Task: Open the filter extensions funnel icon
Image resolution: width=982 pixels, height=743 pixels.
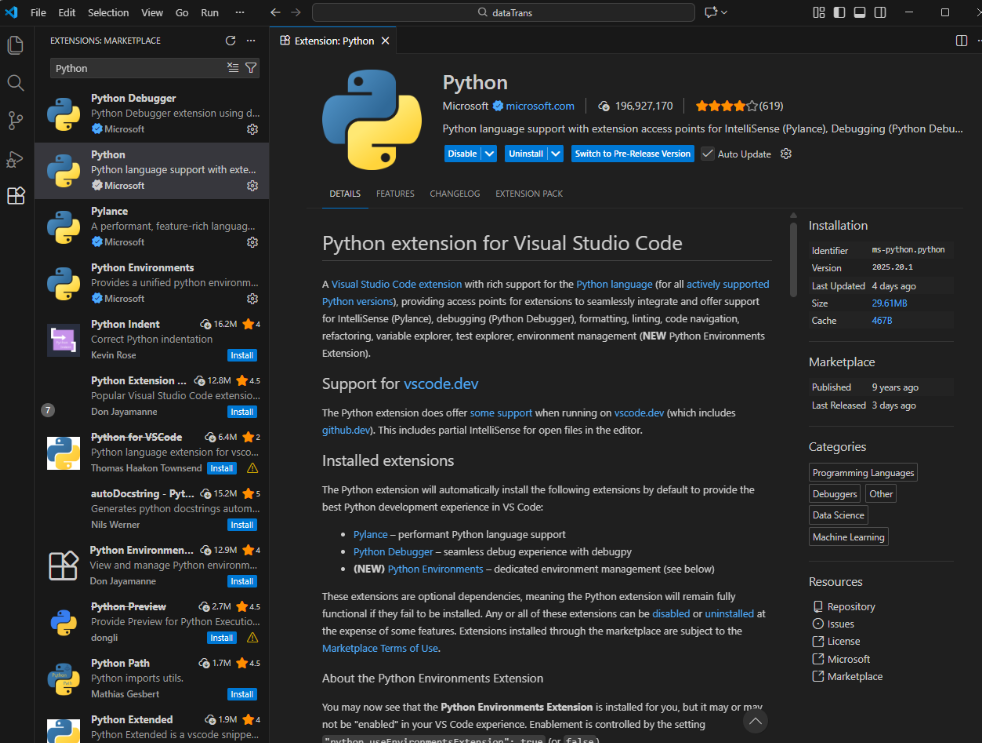Action: 251,68
